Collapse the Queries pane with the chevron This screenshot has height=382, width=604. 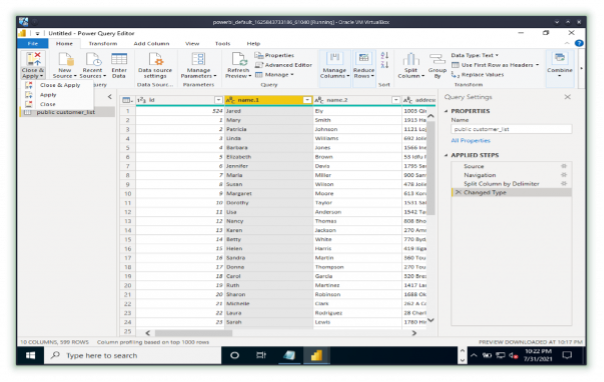pos(109,97)
